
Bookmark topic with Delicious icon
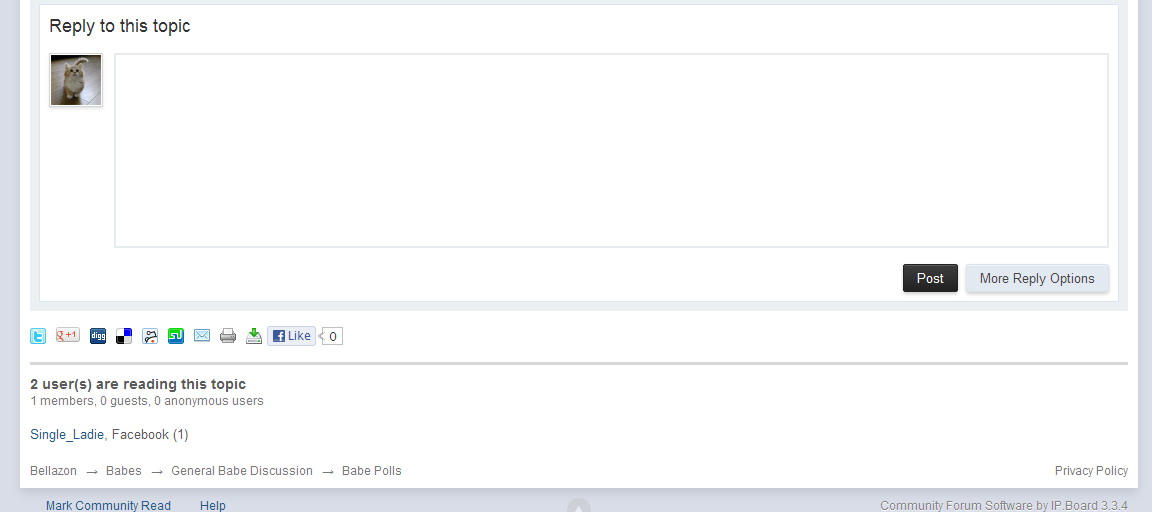[124, 336]
